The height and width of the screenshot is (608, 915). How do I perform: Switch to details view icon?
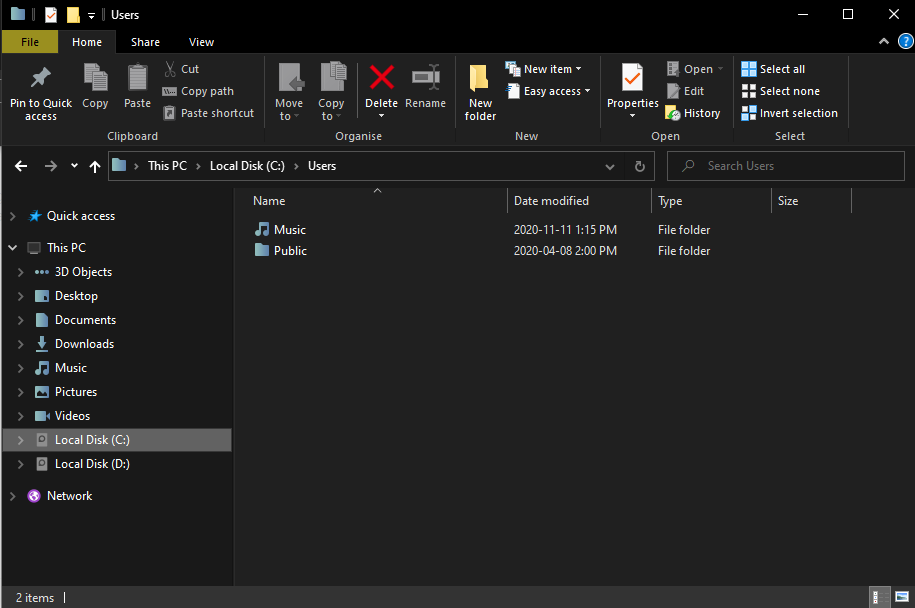[879, 597]
